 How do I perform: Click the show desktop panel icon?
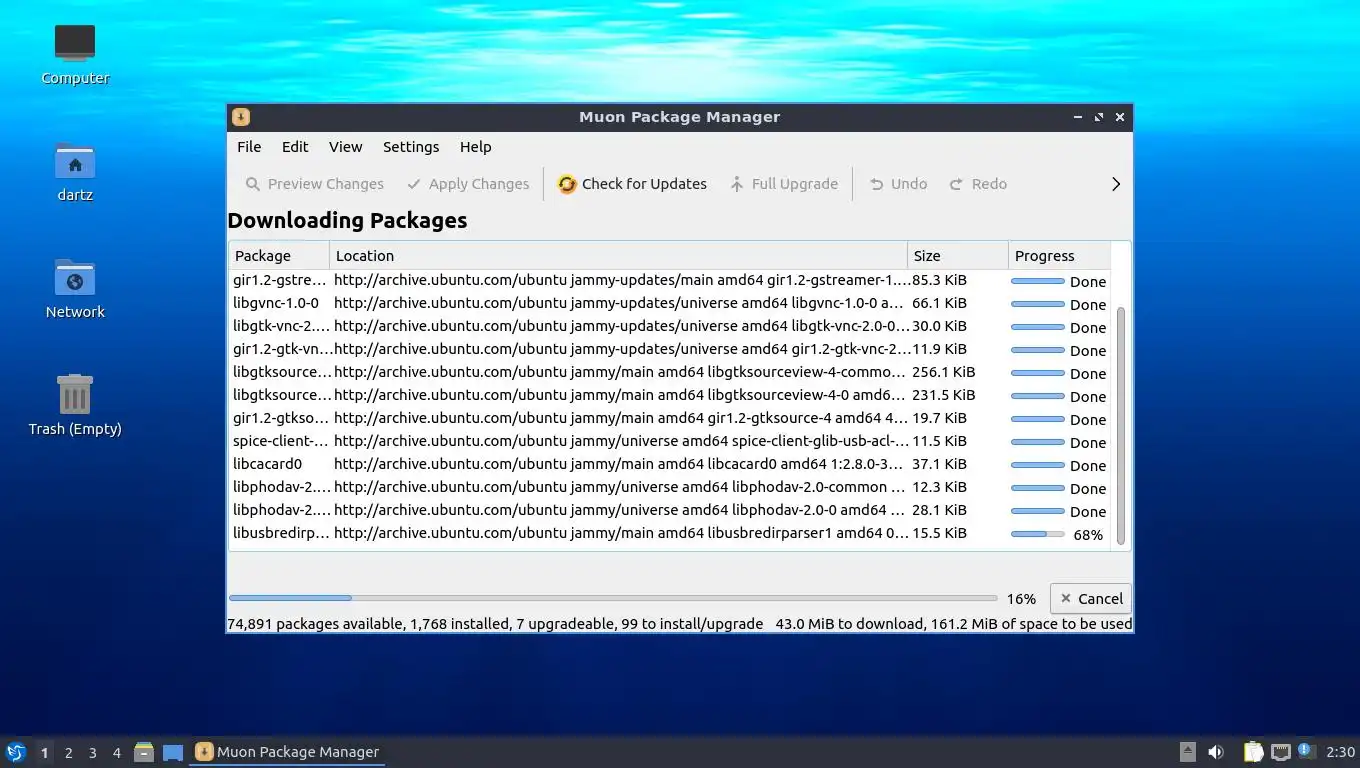coord(173,752)
